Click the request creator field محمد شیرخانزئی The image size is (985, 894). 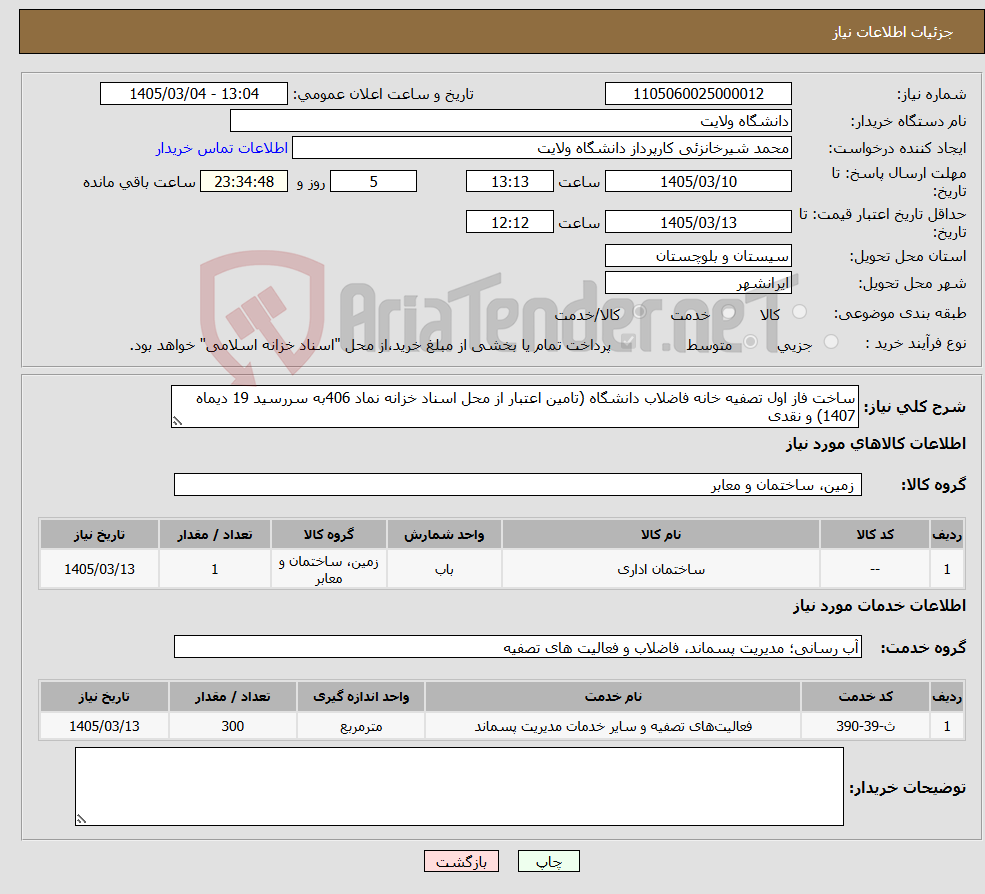[541, 148]
